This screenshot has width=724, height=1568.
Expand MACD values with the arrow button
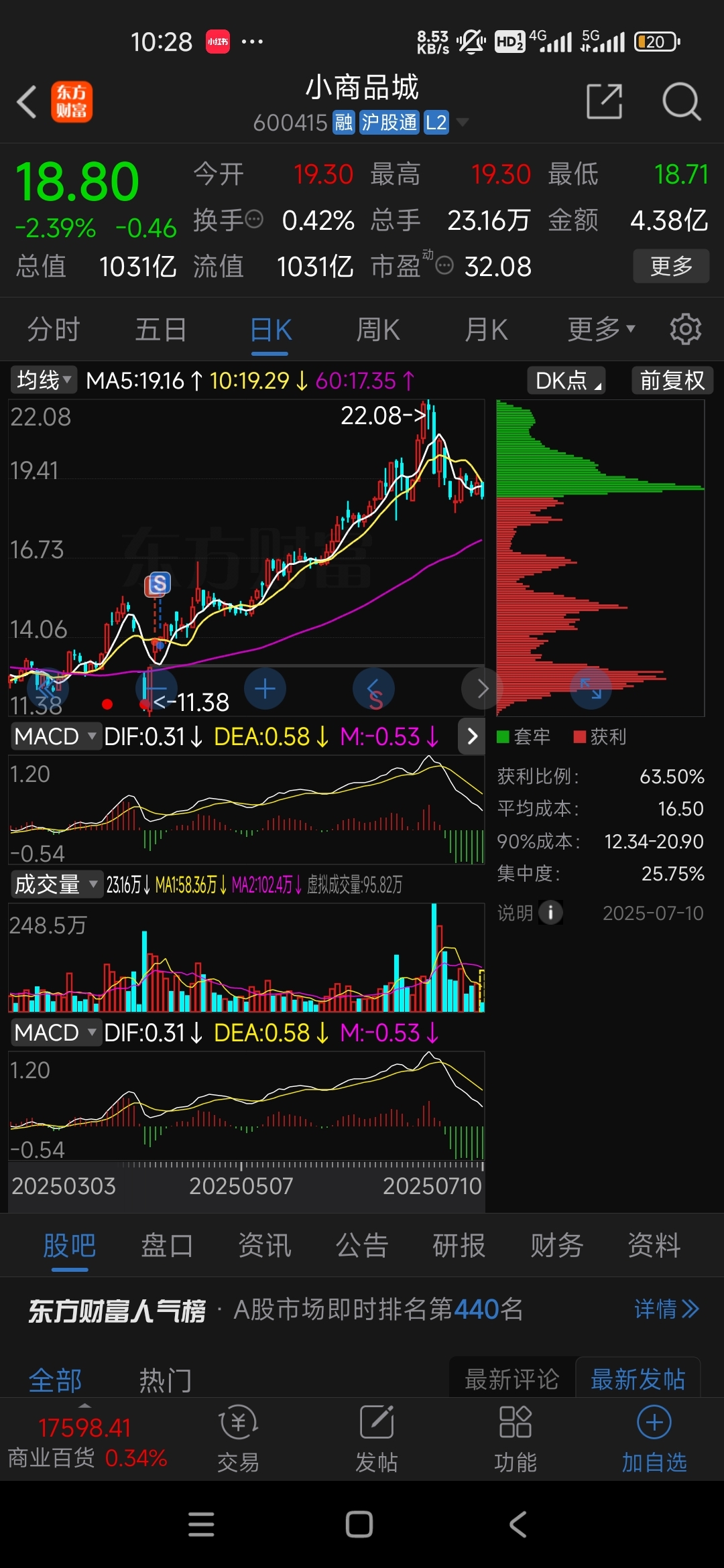coord(472,736)
